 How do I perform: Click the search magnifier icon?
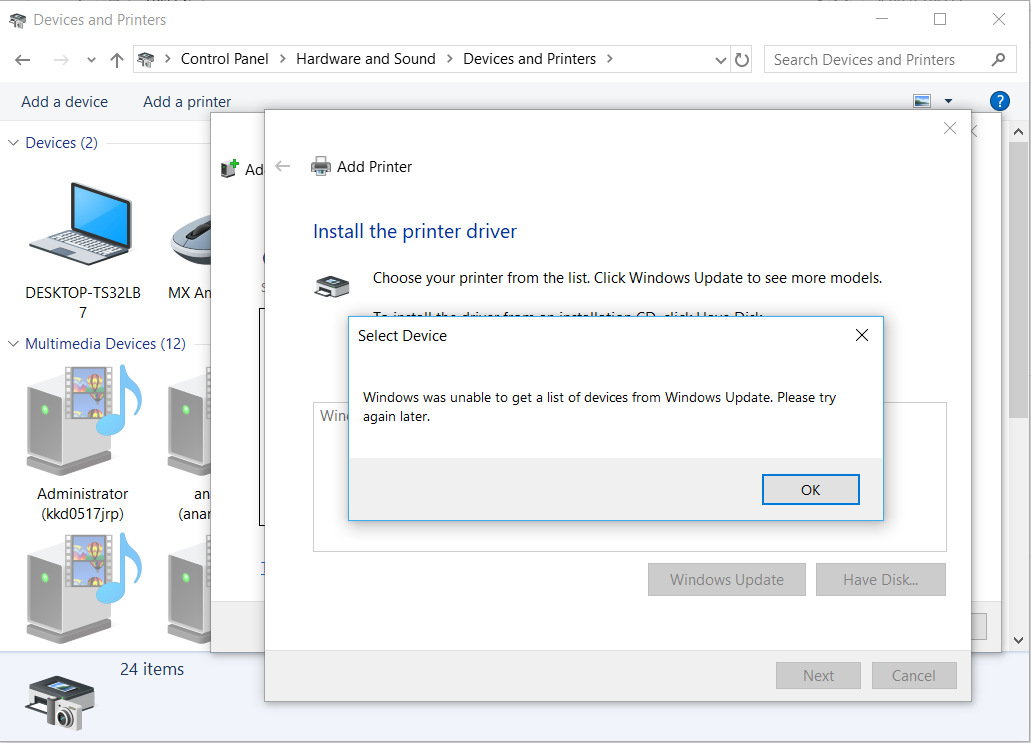pos(998,60)
